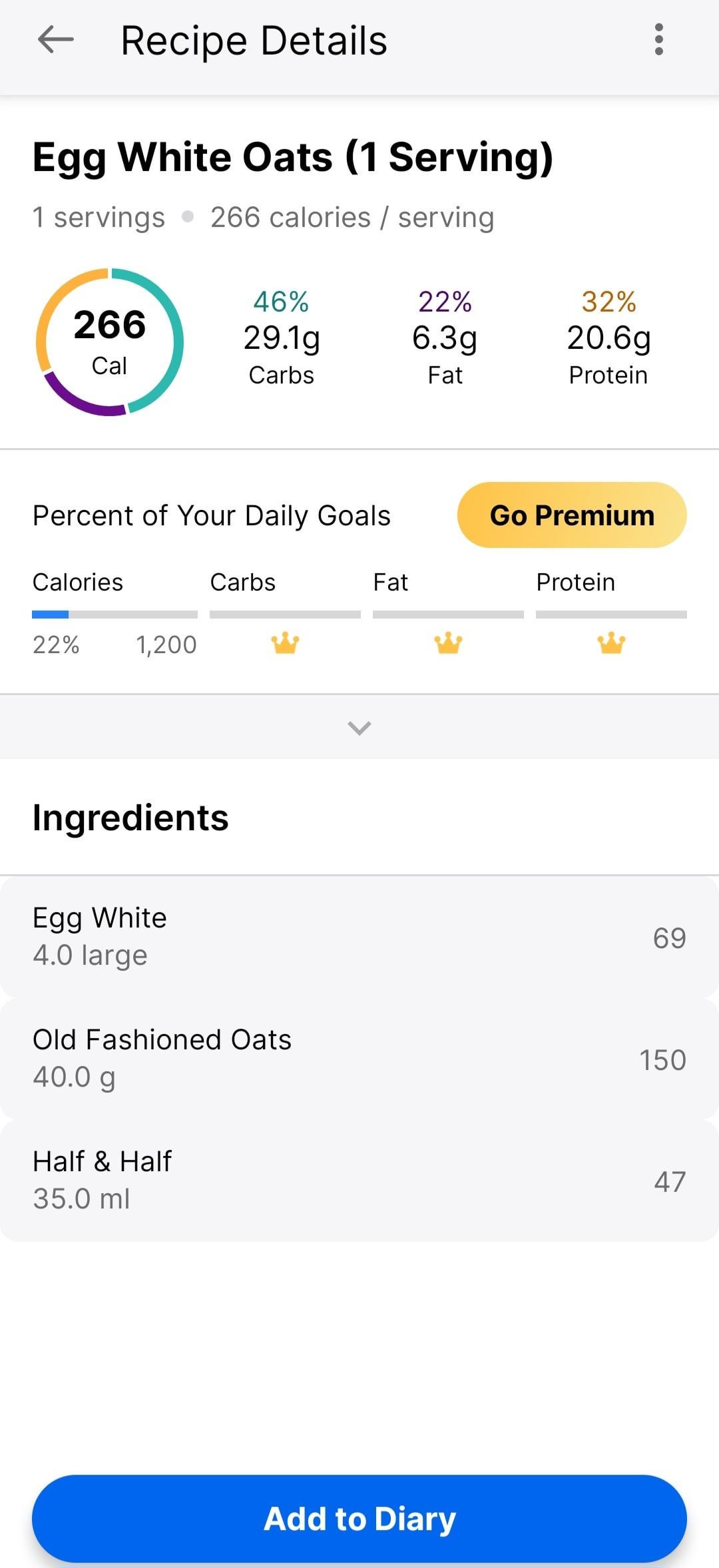Tap the Protein goal progress bar
Image resolution: width=719 pixels, height=1568 pixels.
[x=611, y=615]
